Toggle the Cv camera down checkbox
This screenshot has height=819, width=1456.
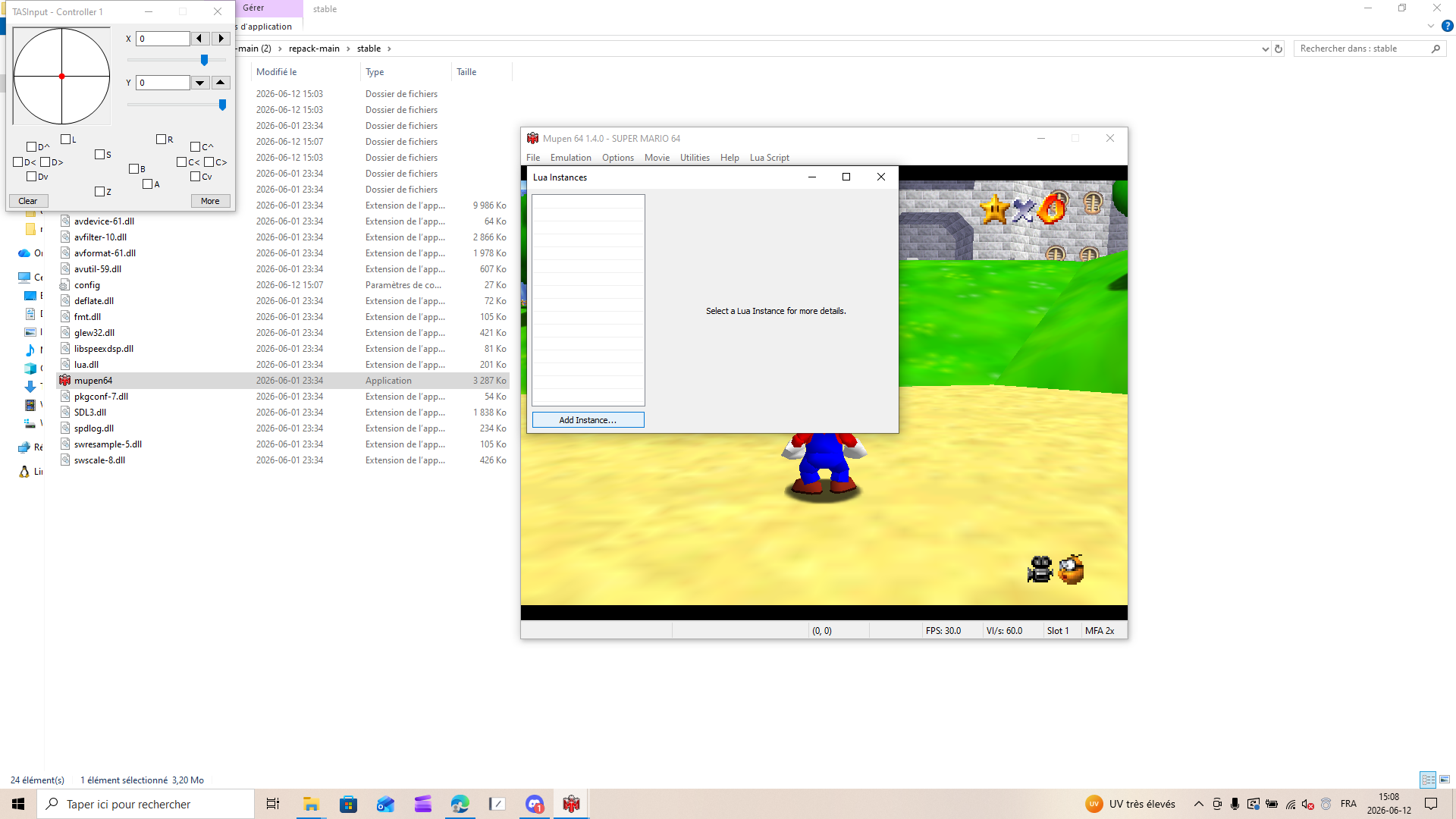(196, 177)
